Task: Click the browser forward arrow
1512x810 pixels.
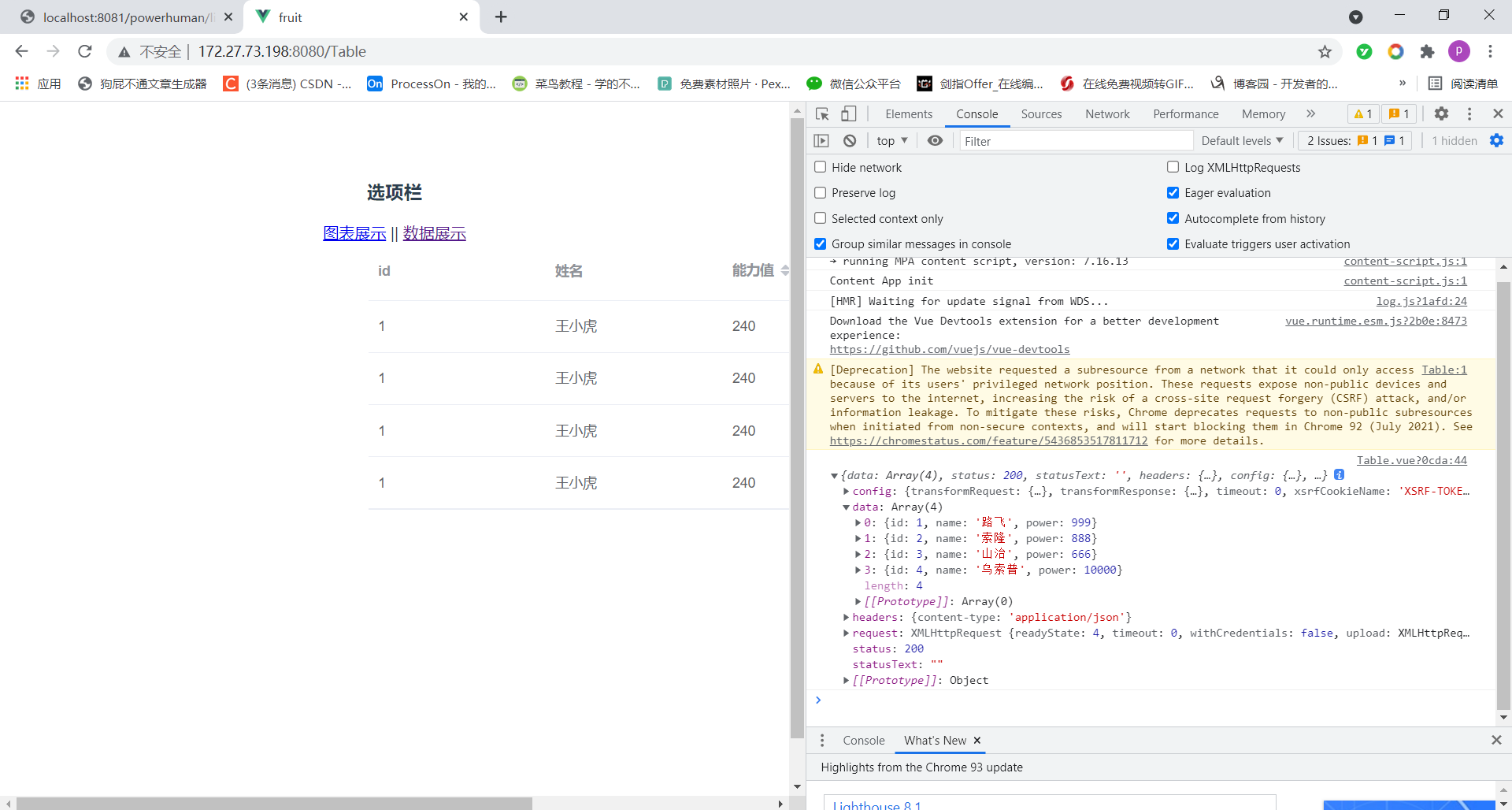Action: pyautogui.click(x=53, y=51)
